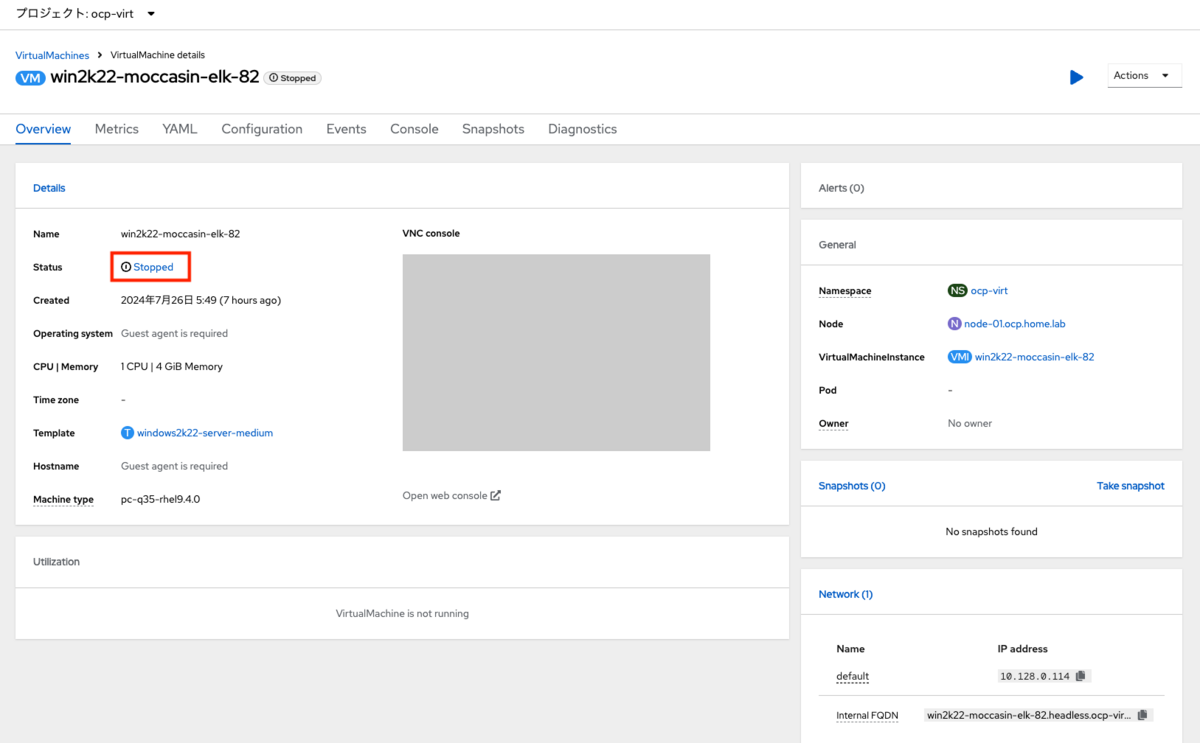Click the T template badge icon
The image size is (1200, 743).
tap(127, 433)
